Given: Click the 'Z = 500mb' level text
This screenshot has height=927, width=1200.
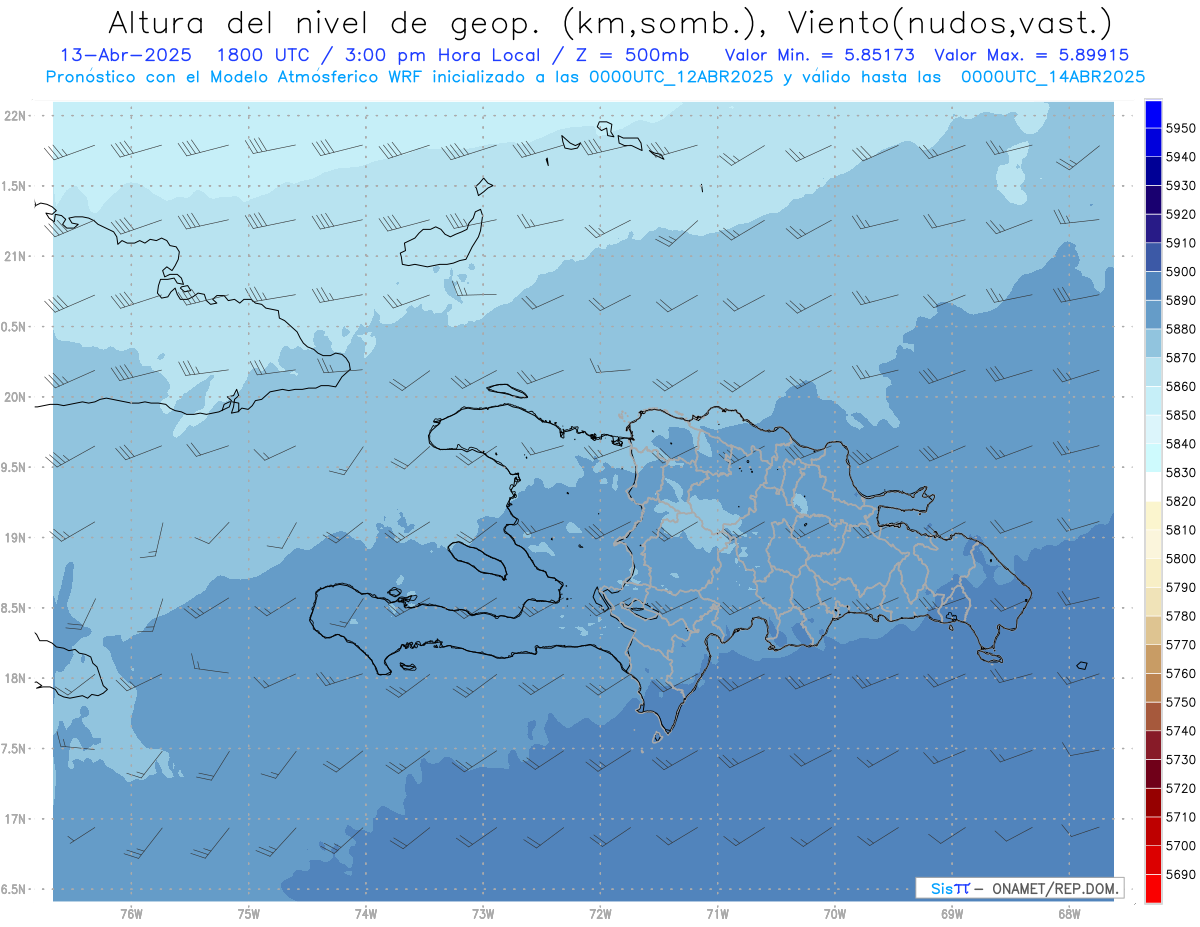Looking at the screenshot, I should 631,55.
